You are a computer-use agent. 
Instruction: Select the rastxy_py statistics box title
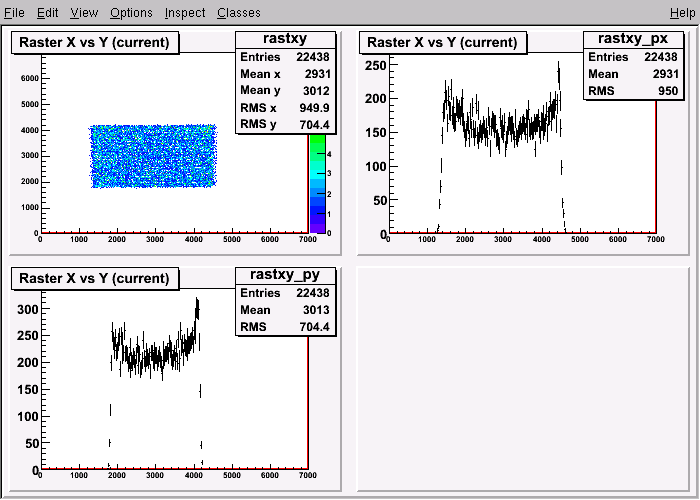tap(285, 275)
